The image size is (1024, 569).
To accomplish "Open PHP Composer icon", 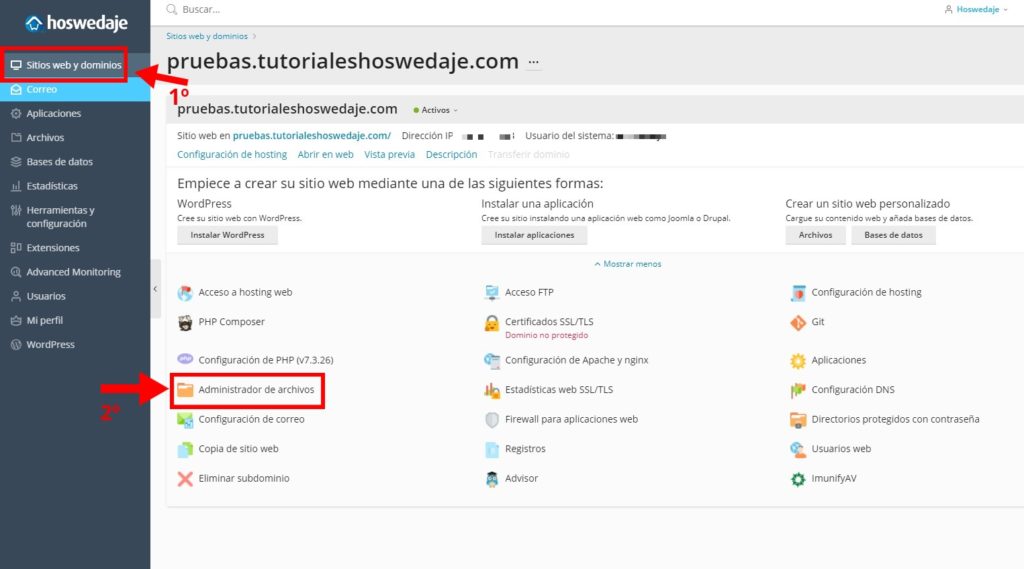I will (x=185, y=322).
